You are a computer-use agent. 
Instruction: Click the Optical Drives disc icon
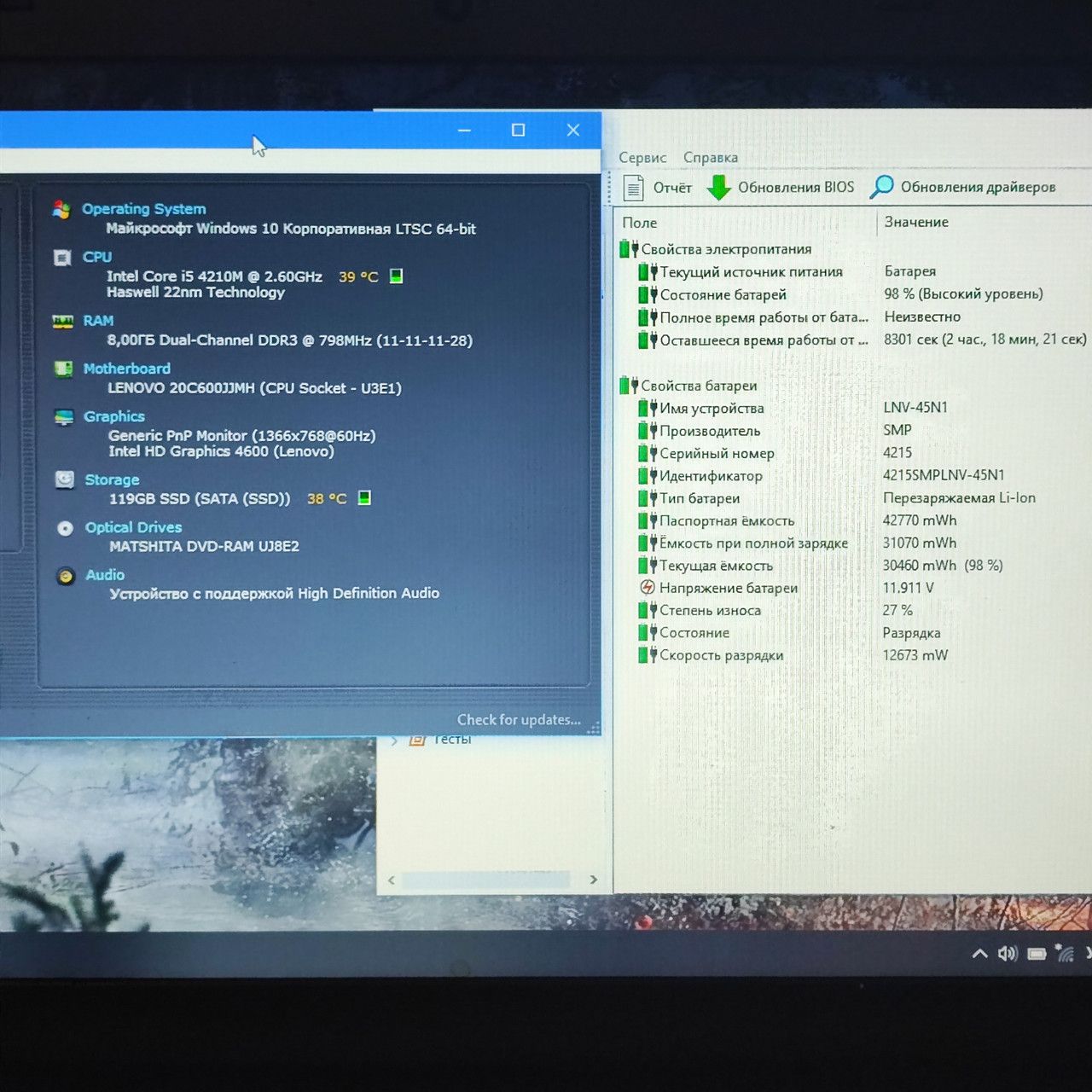click(x=65, y=528)
